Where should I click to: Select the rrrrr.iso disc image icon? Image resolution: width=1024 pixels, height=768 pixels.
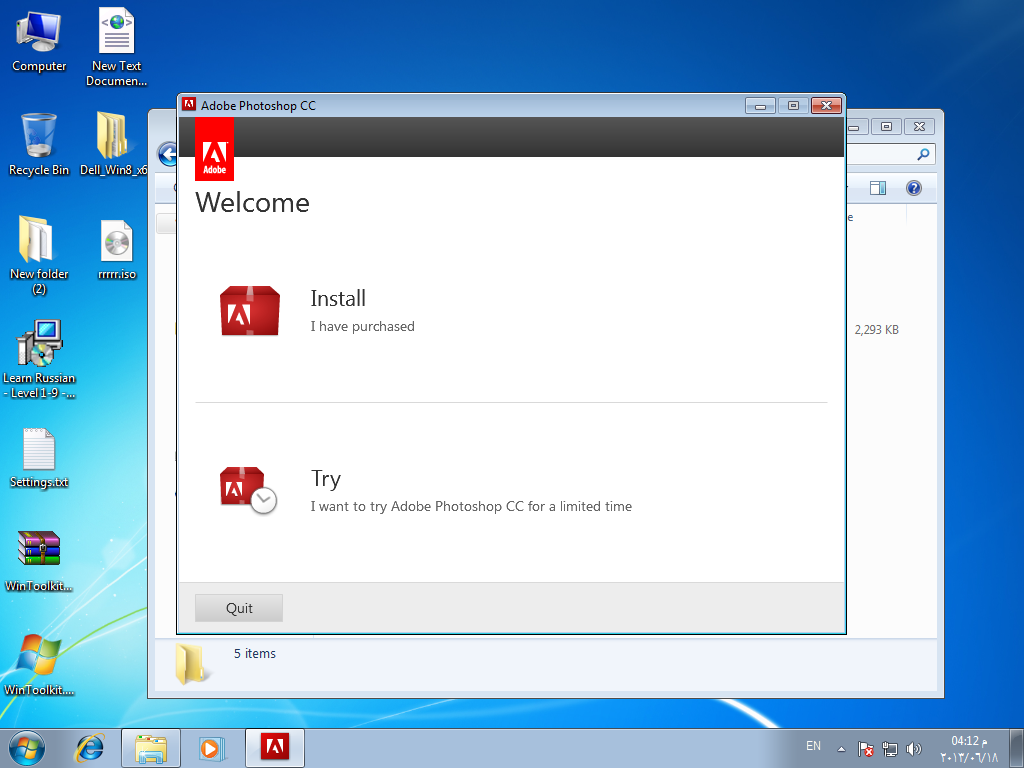[117, 249]
